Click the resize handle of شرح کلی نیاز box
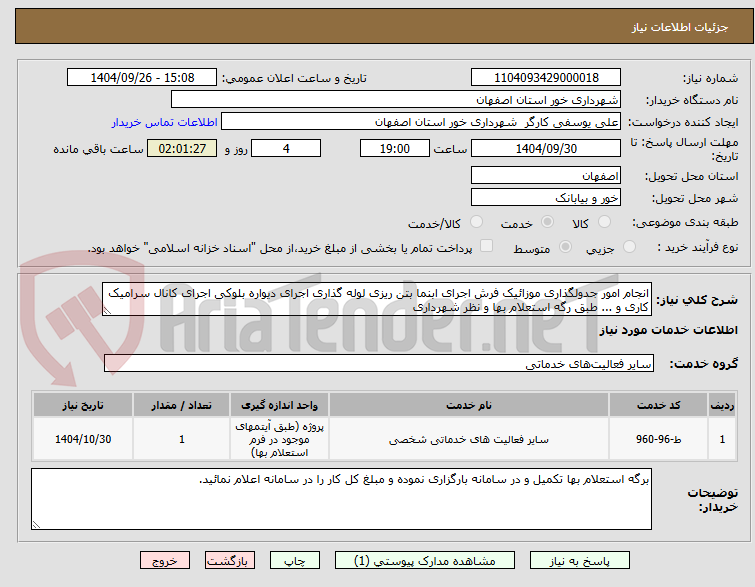This screenshot has width=755, height=587. coord(107,311)
